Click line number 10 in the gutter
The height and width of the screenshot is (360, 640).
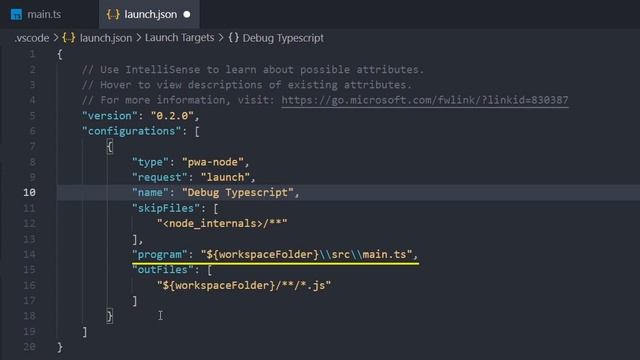tap(29, 193)
